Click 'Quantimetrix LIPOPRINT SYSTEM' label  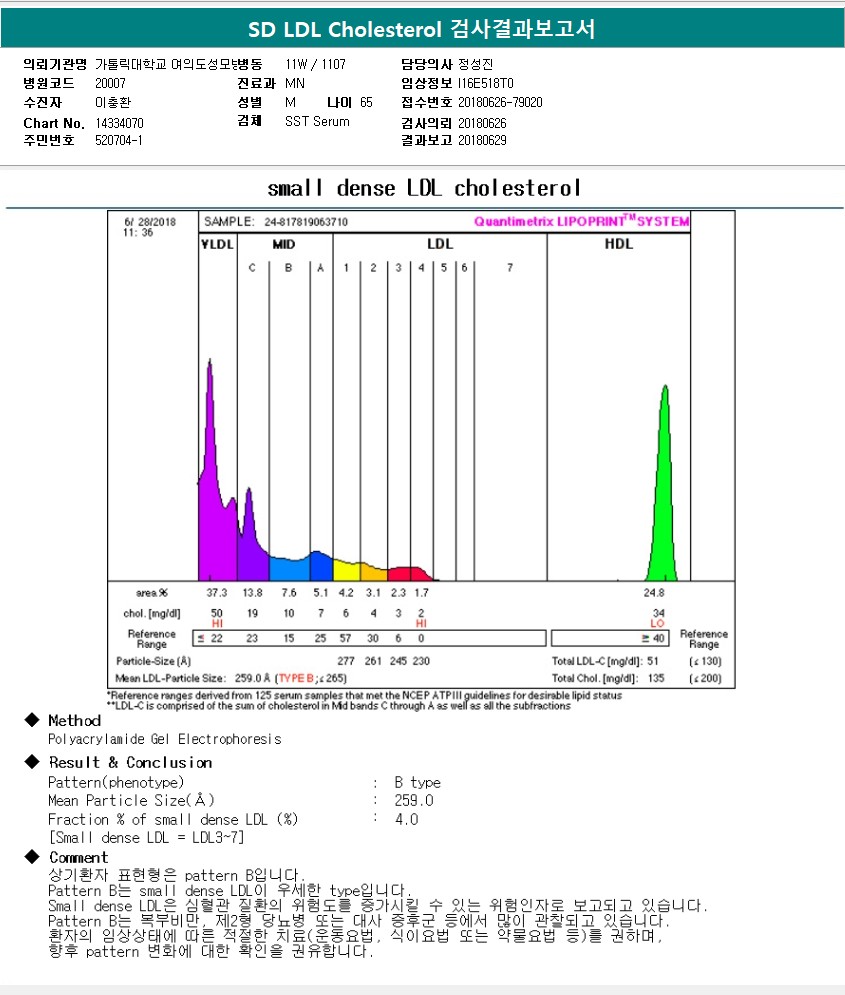(581, 221)
